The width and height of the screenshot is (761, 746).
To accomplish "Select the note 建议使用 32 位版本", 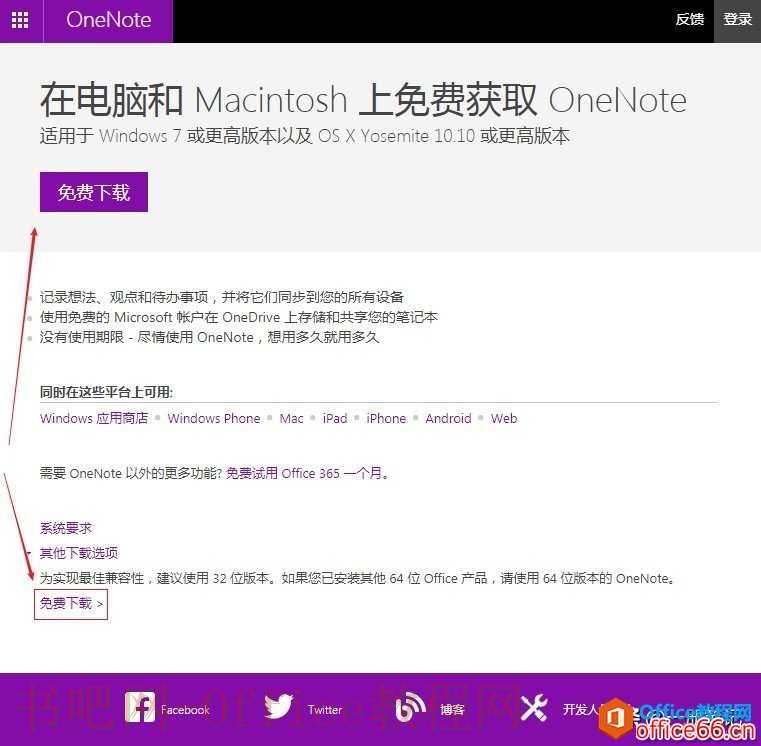I will point(357,578).
